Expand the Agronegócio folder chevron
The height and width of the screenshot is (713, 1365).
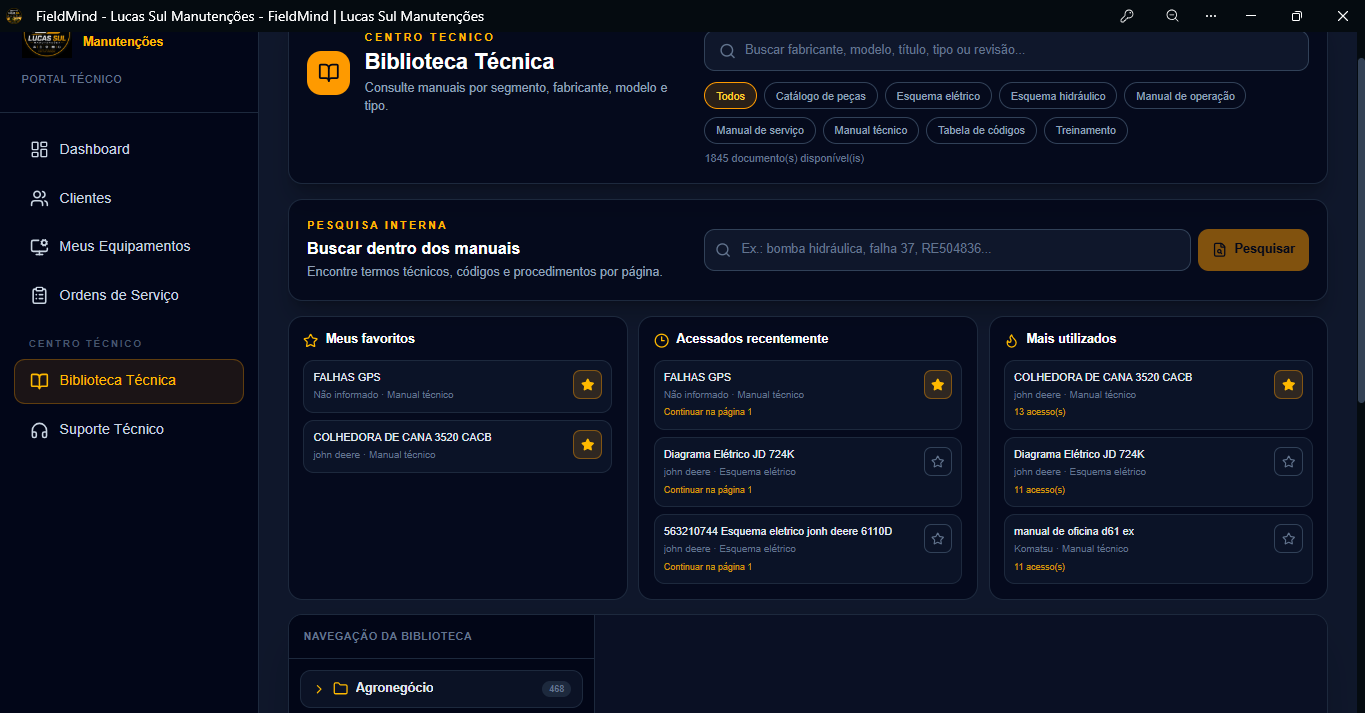[318, 689]
